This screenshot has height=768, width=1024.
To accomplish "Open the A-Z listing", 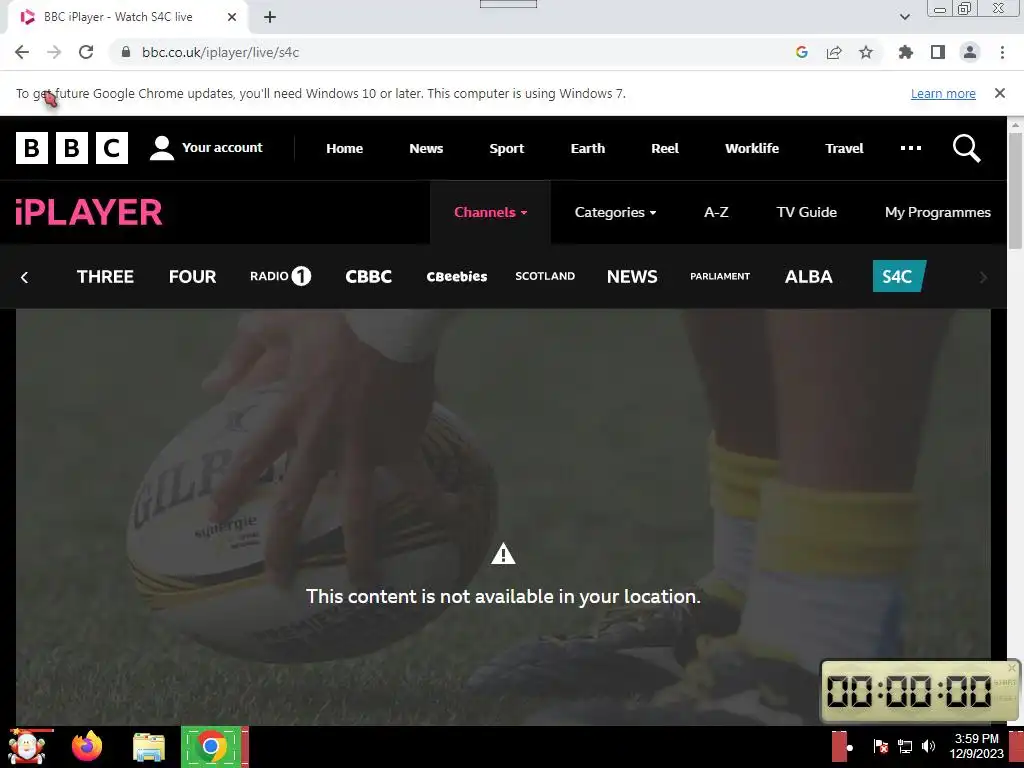I will tap(716, 212).
